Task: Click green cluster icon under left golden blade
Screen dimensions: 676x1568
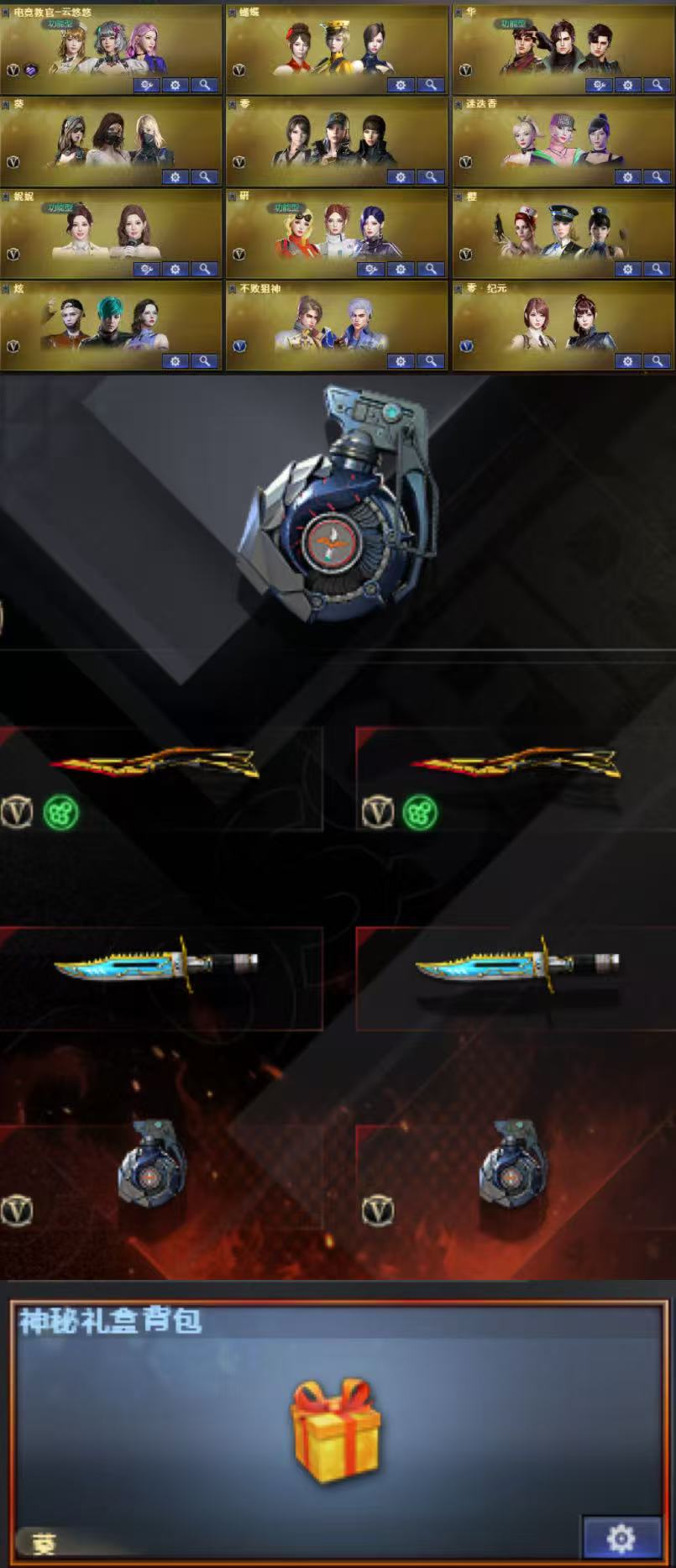Action: [60, 812]
